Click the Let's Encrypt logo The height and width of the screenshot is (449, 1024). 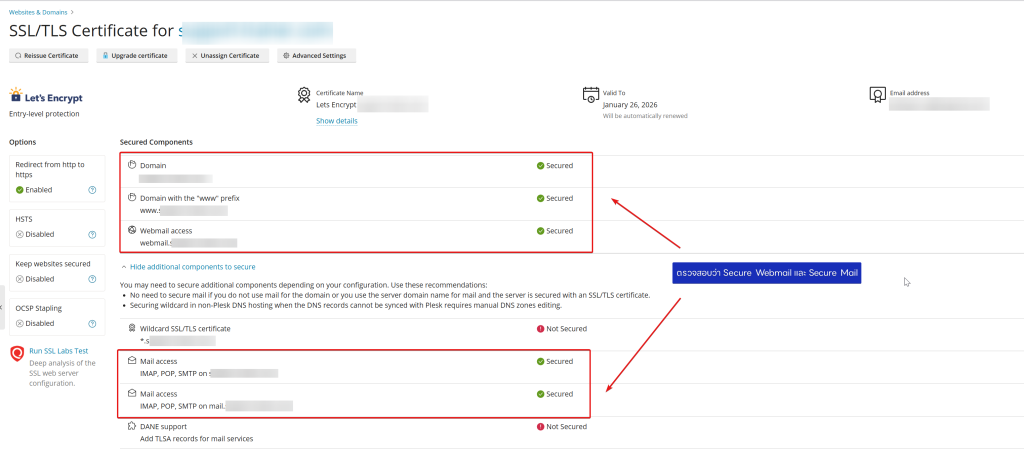pos(46,98)
